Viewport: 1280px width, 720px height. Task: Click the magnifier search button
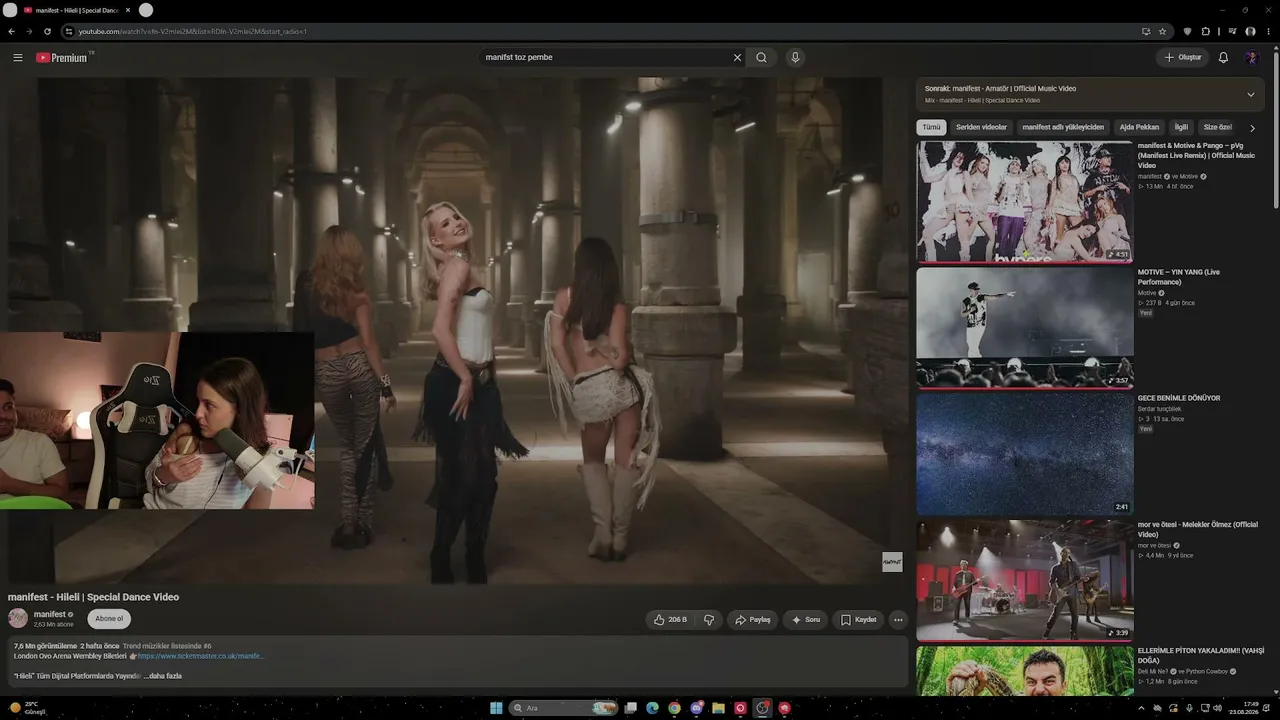coord(762,58)
